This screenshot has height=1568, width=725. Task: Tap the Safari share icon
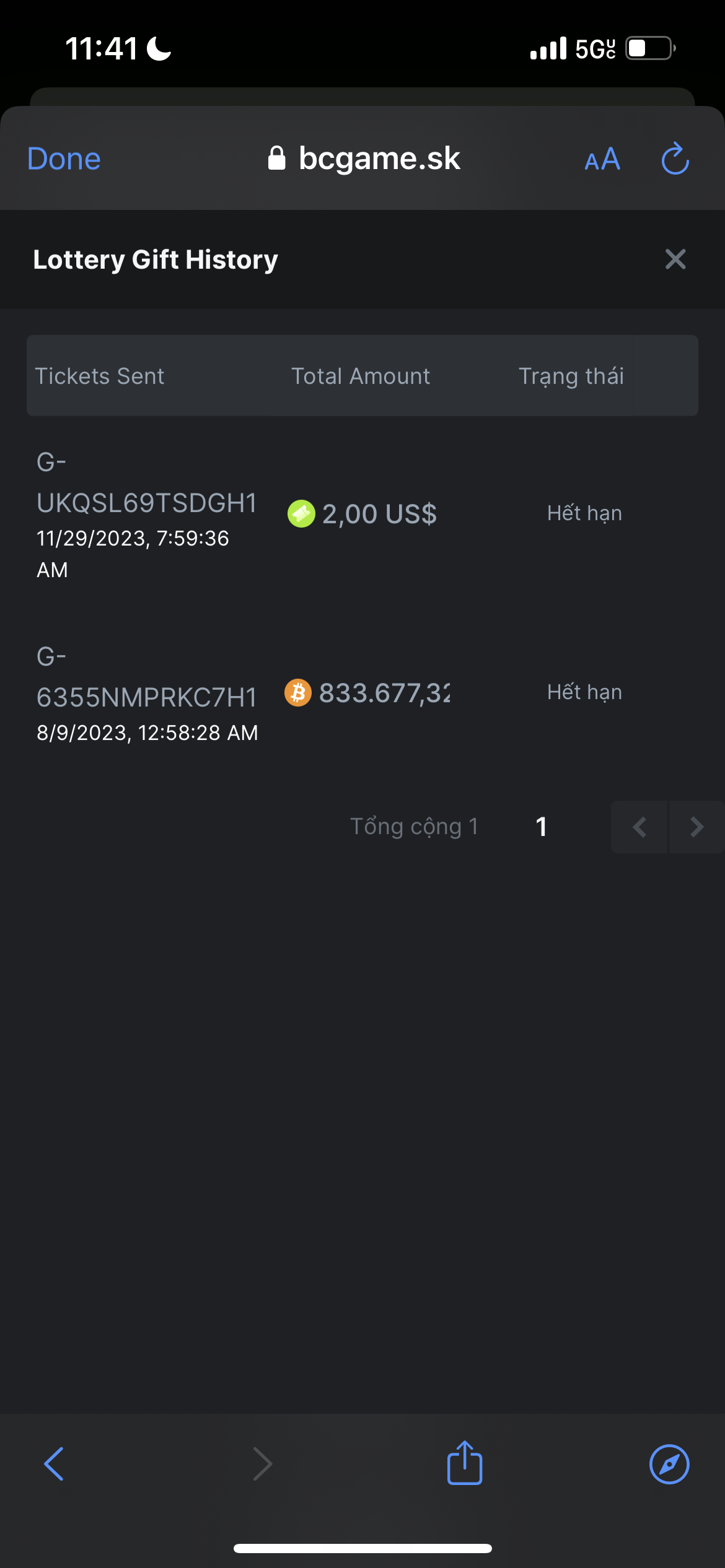click(x=465, y=1463)
